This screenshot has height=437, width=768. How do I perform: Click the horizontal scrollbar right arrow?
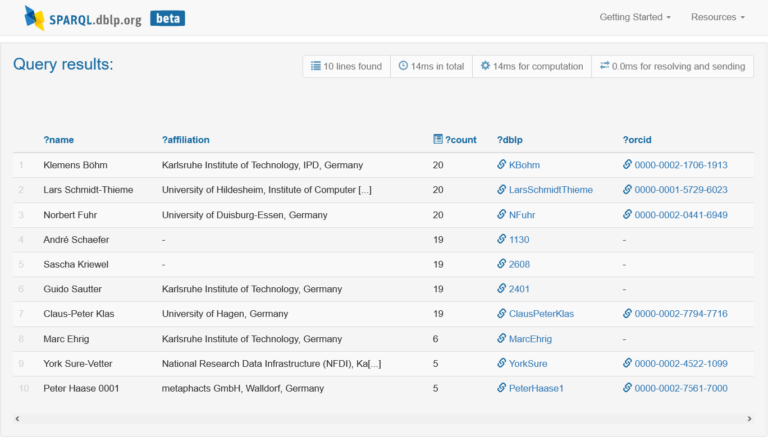click(x=749, y=418)
